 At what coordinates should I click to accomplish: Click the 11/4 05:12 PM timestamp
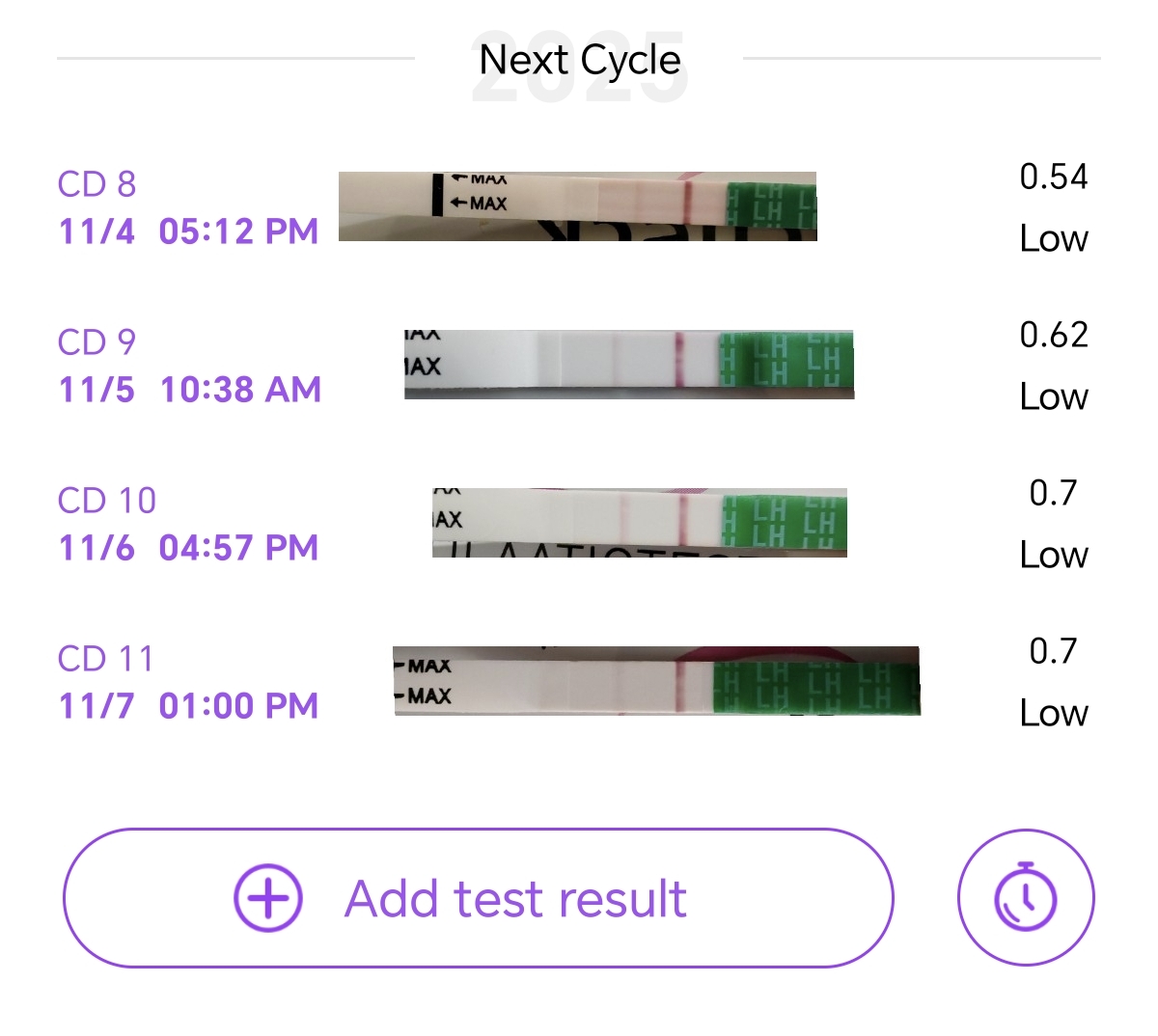point(188,232)
